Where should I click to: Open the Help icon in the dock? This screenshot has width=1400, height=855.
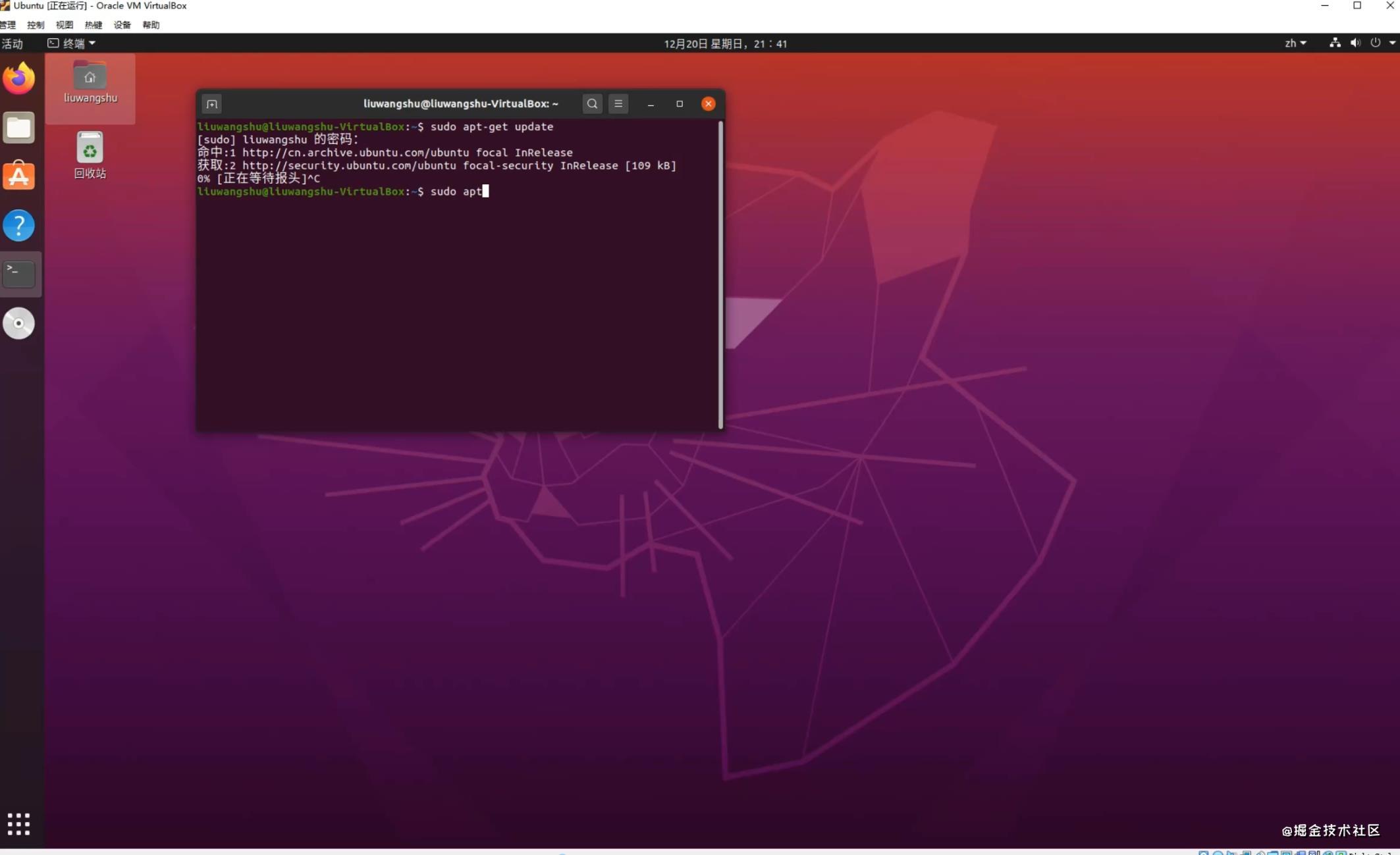point(19,225)
